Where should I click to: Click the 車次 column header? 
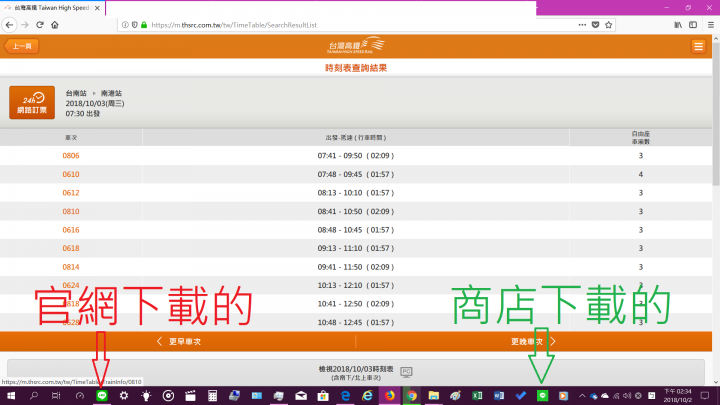(71, 138)
